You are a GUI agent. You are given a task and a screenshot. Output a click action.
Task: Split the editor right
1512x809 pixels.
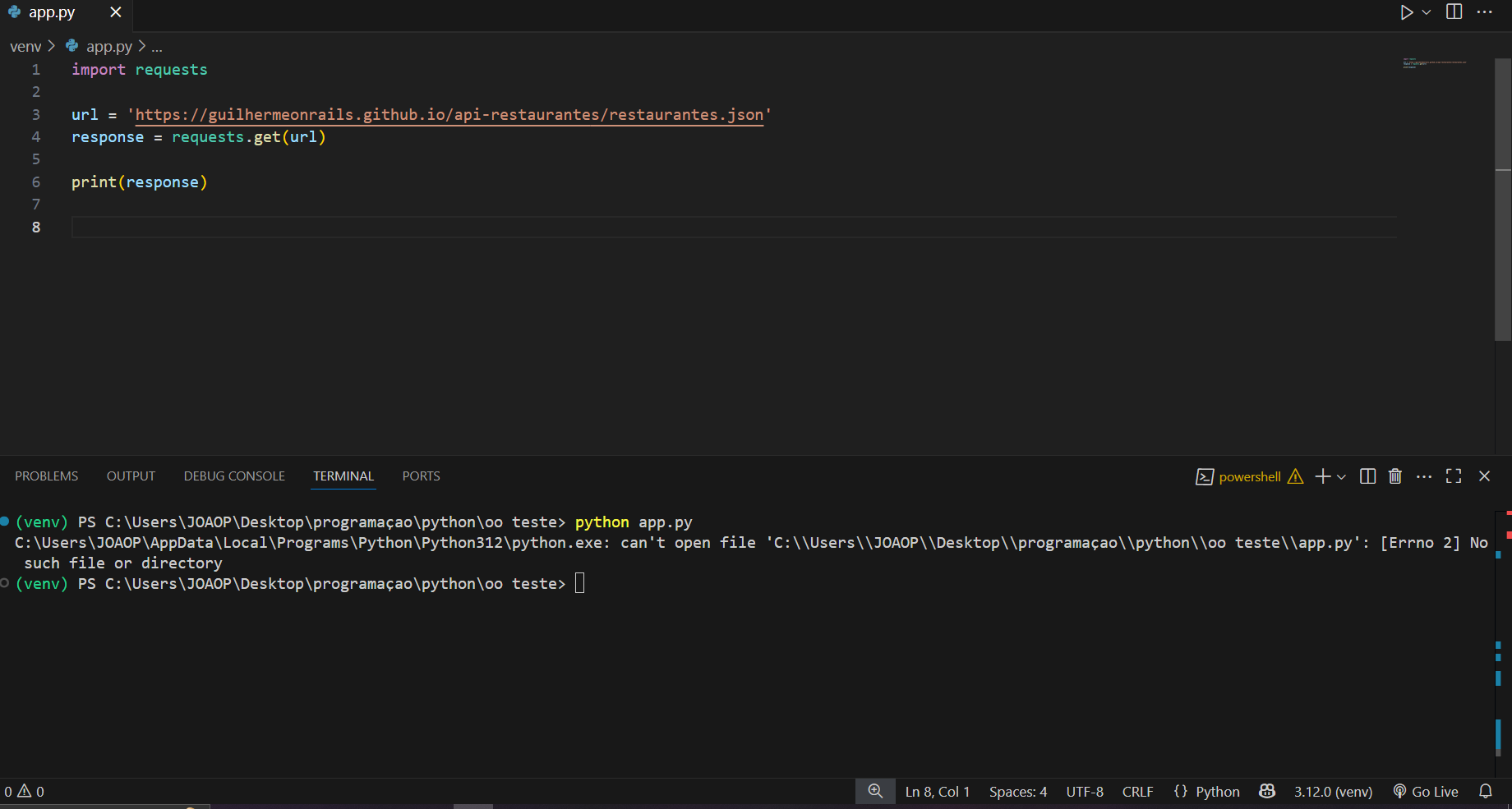click(x=1454, y=11)
